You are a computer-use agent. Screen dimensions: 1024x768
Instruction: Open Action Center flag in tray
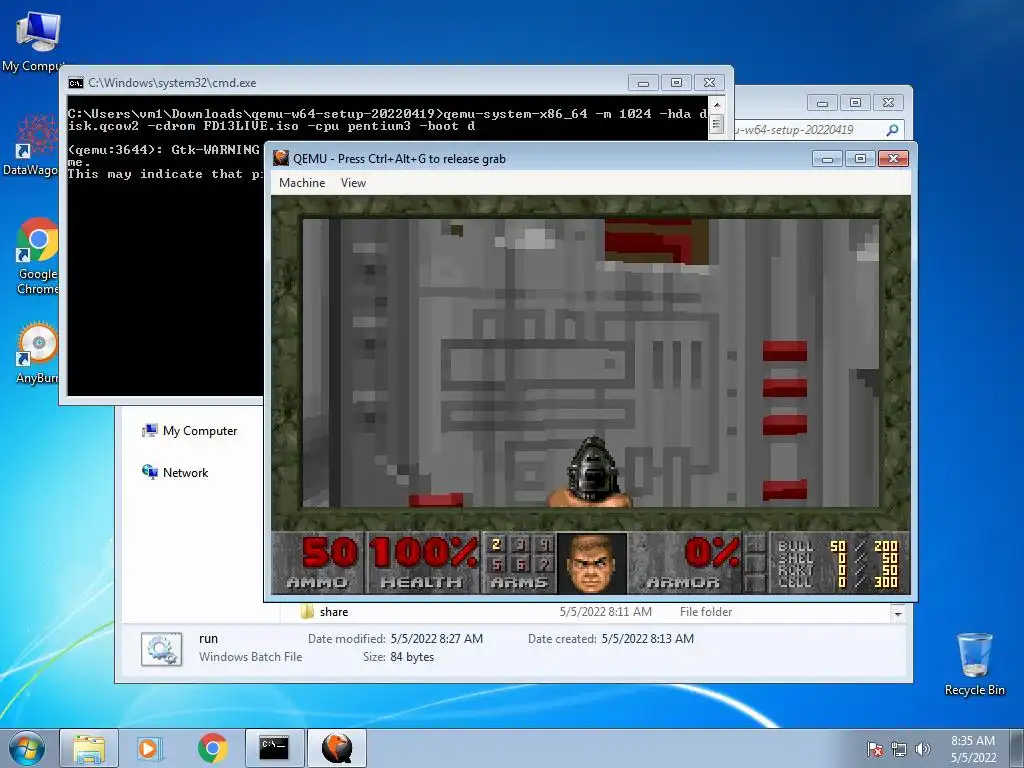pos(874,750)
